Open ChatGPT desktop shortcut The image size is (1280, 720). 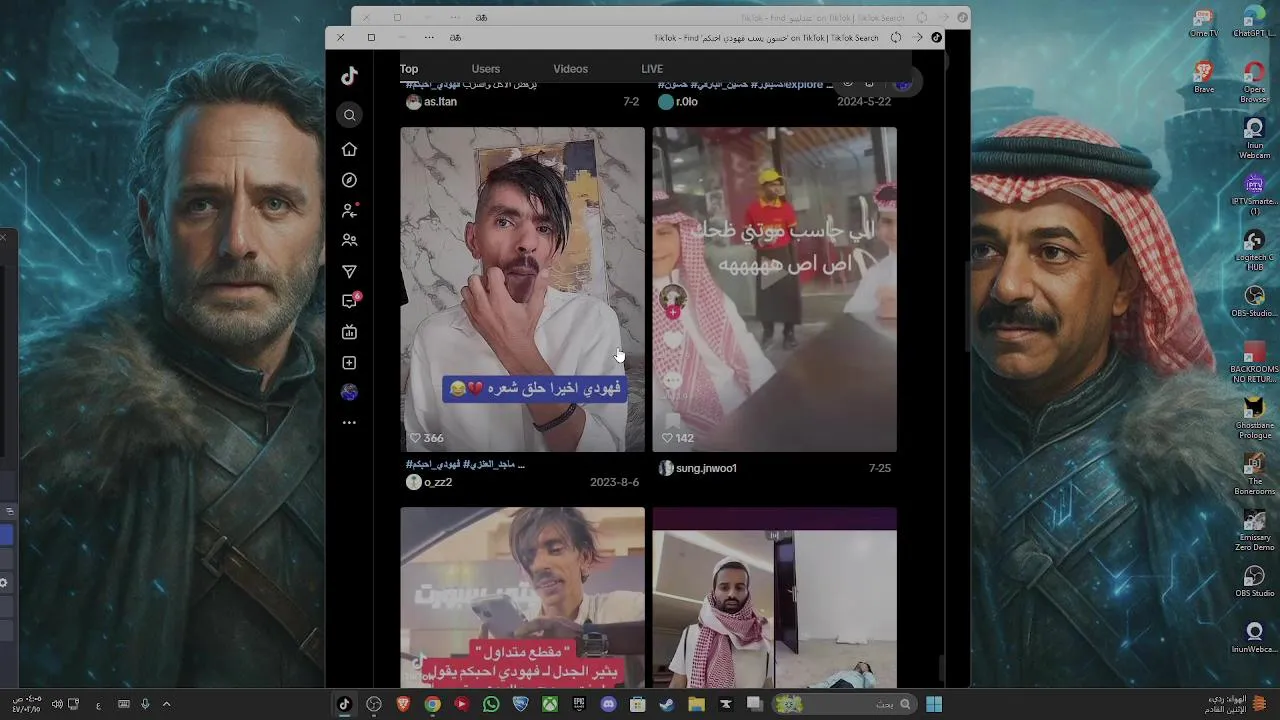click(x=1254, y=23)
